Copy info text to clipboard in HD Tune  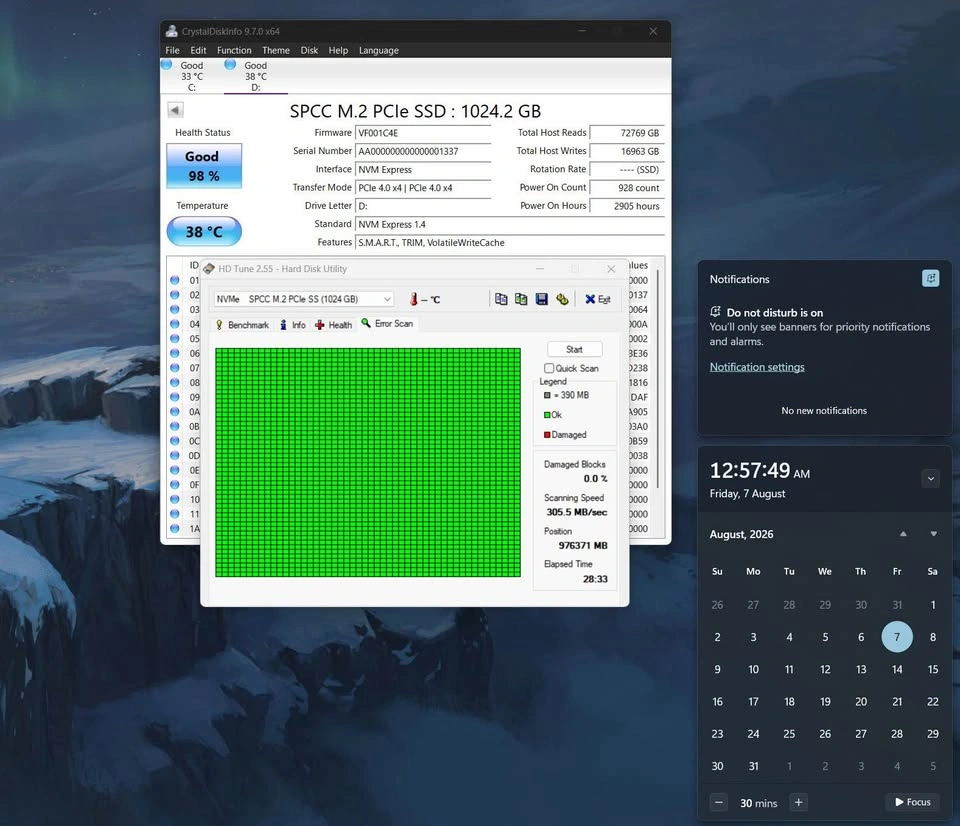[501, 299]
